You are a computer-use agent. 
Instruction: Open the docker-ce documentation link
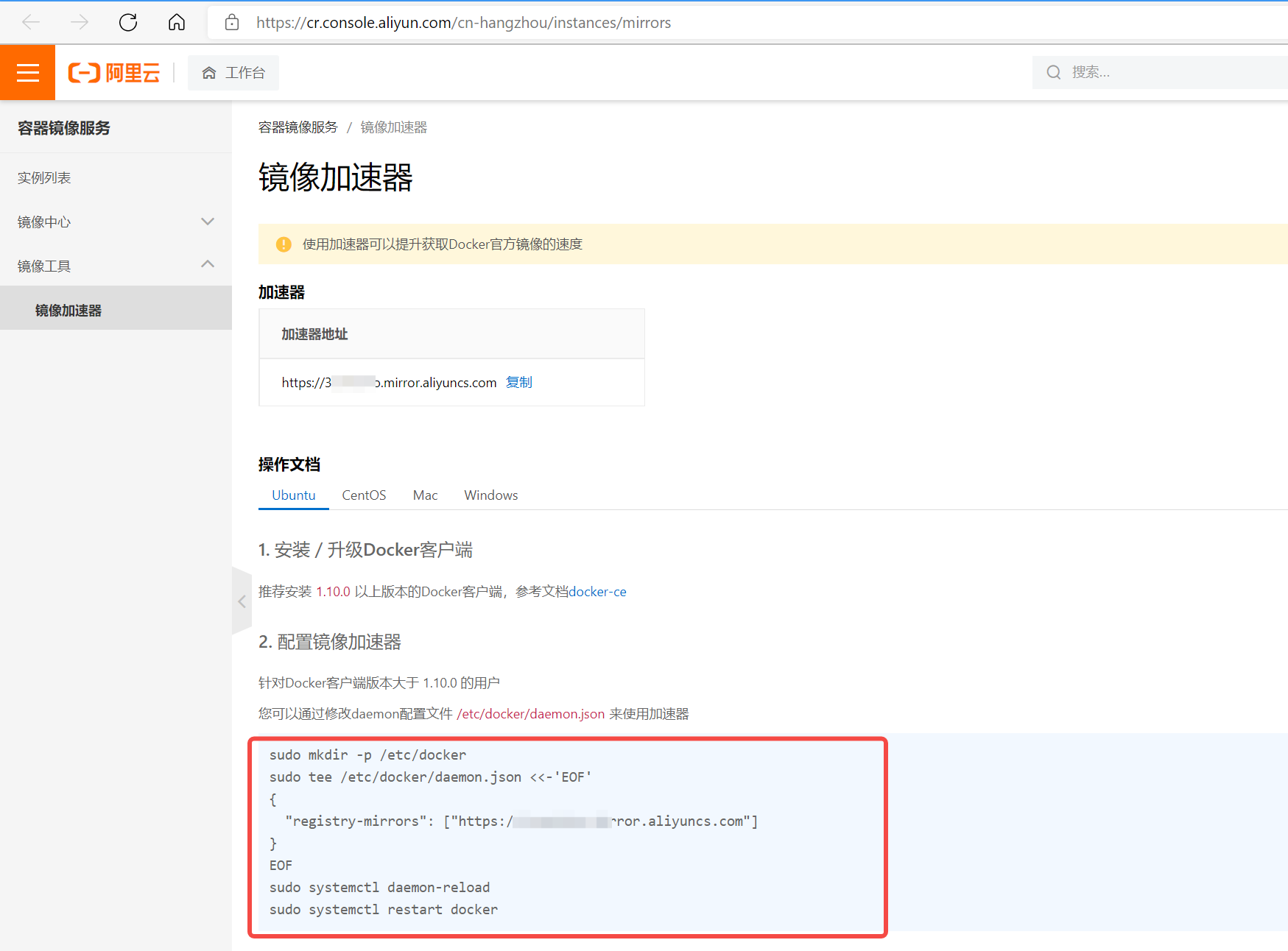click(597, 592)
